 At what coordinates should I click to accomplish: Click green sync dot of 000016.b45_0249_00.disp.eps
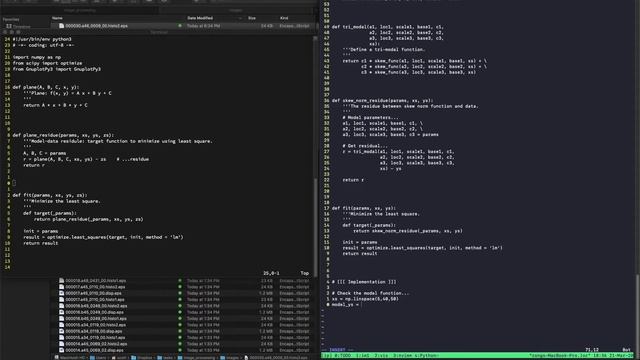click(x=180, y=312)
